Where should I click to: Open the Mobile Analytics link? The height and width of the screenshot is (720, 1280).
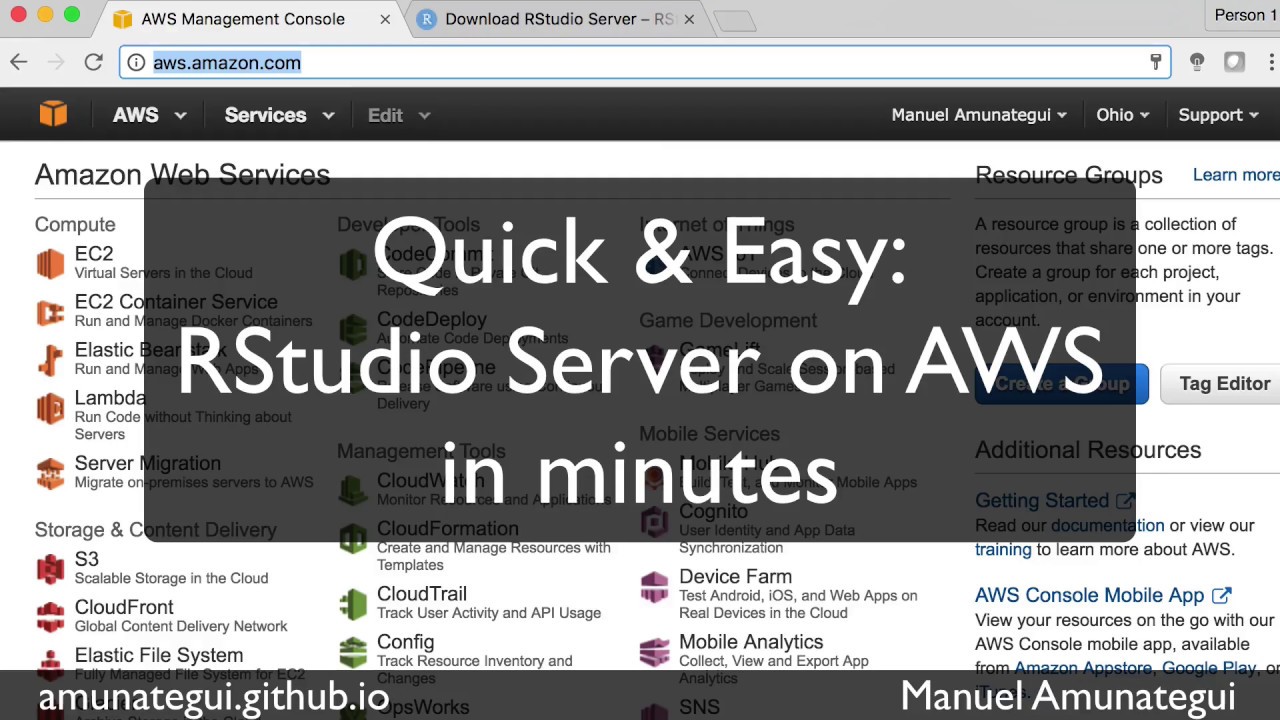click(x=751, y=642)
